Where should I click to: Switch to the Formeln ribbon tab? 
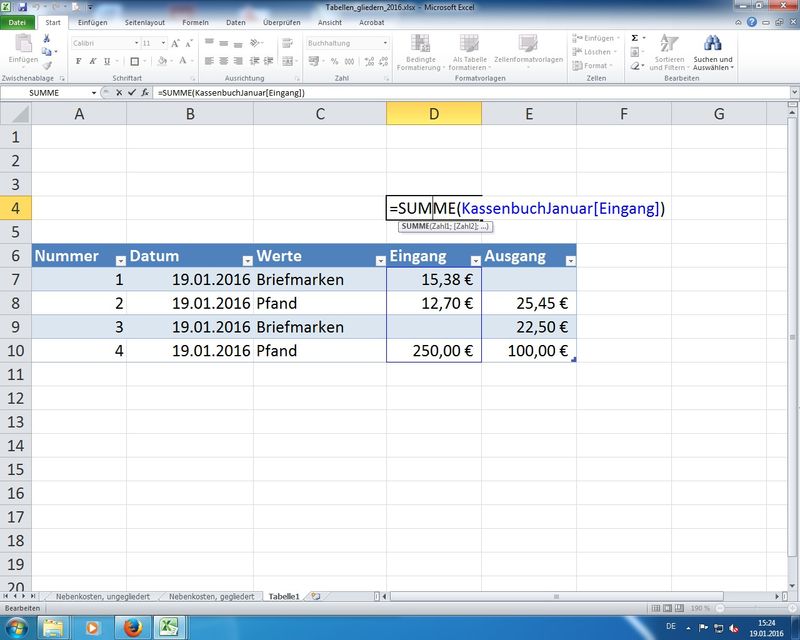click(196, 22)
